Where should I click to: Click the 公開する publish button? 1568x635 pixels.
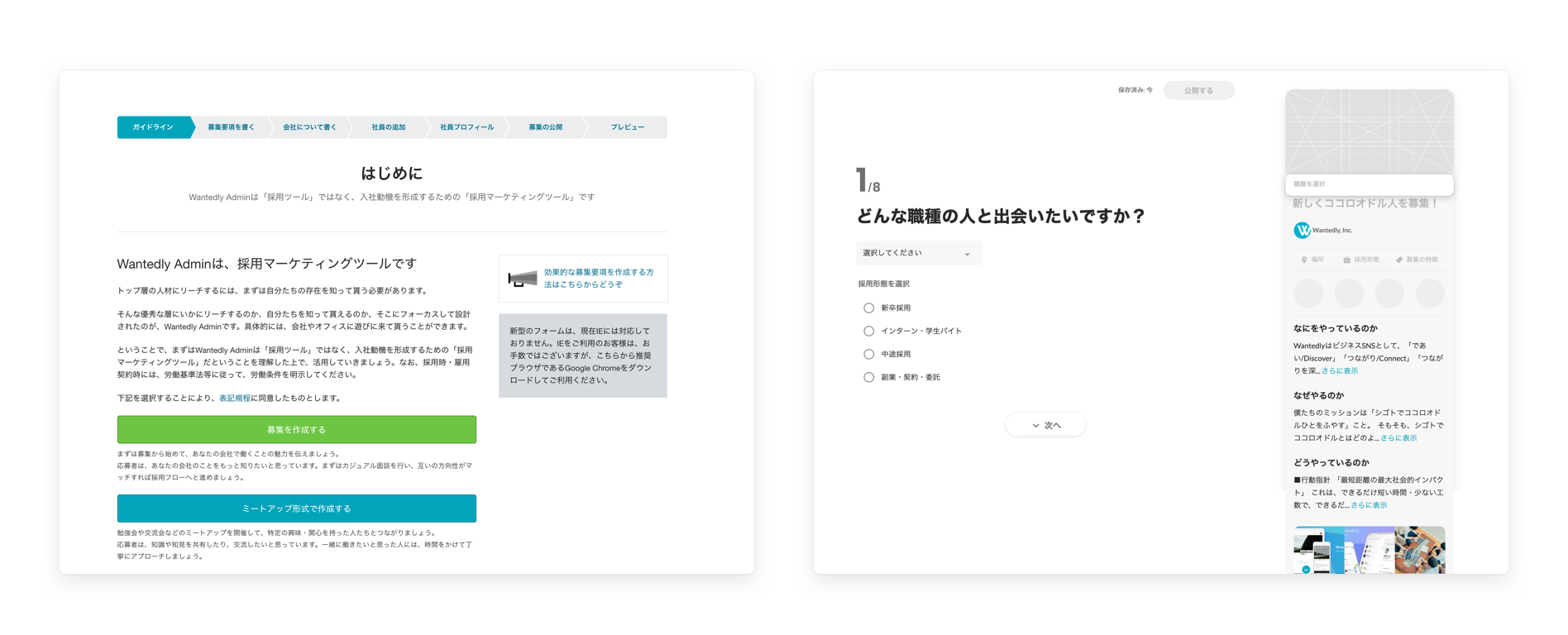pos(1198,90)
